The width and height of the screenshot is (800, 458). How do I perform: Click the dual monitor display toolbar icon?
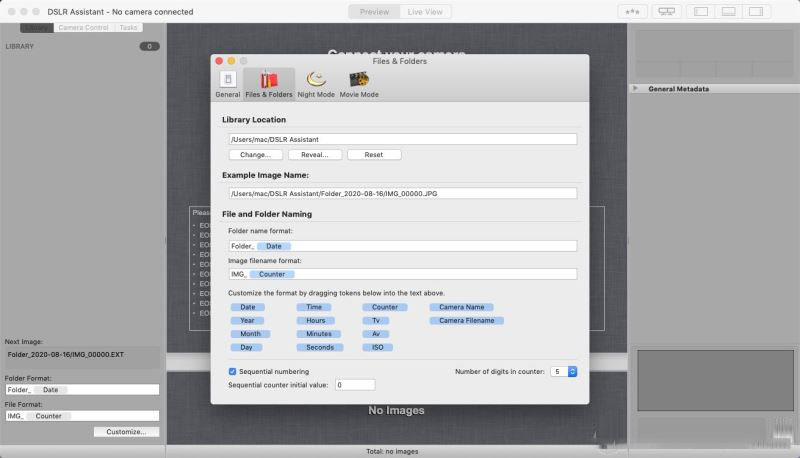click(x=666, y=12)
